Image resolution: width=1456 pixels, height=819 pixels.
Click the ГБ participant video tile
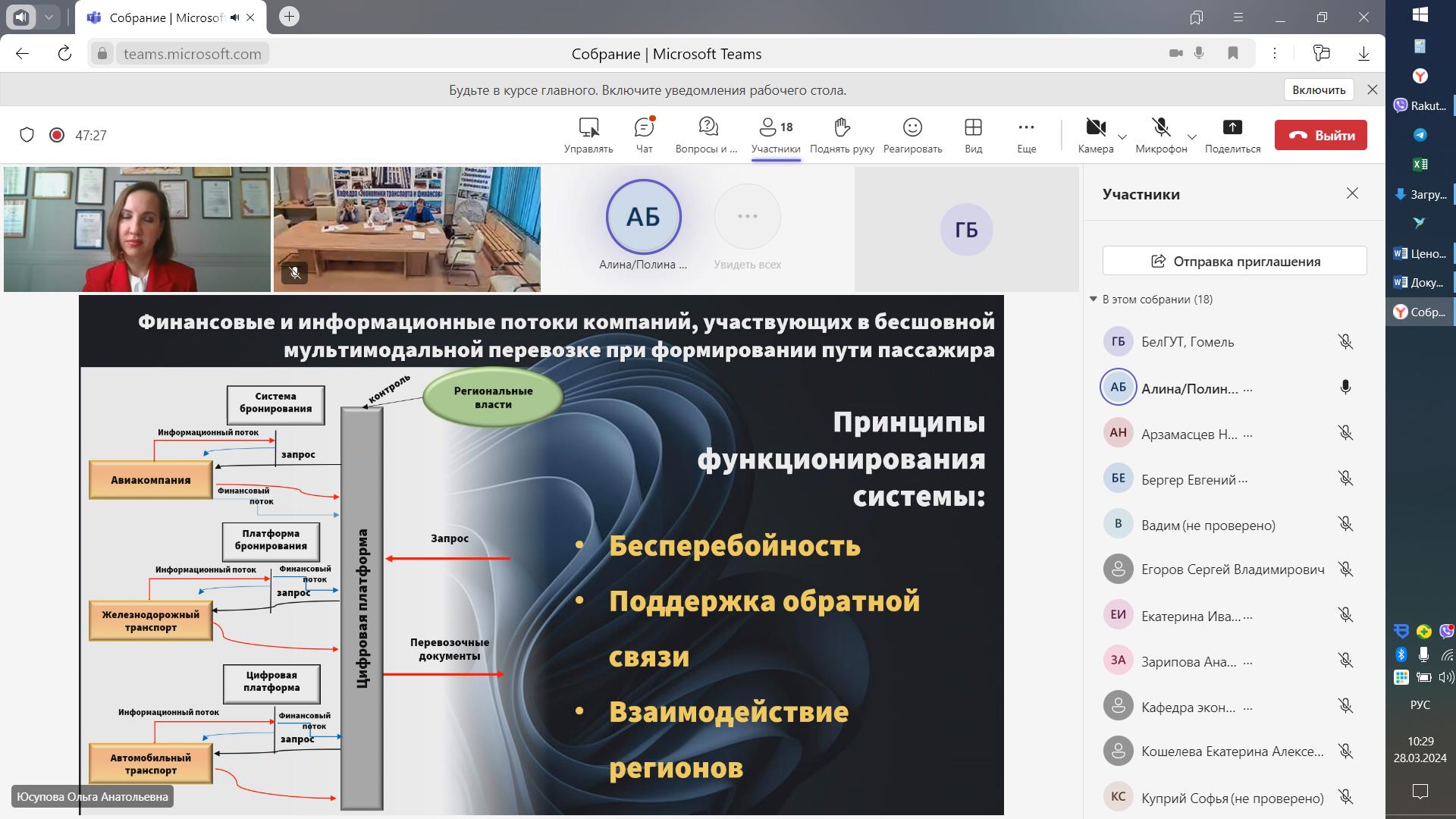point(966,229)
